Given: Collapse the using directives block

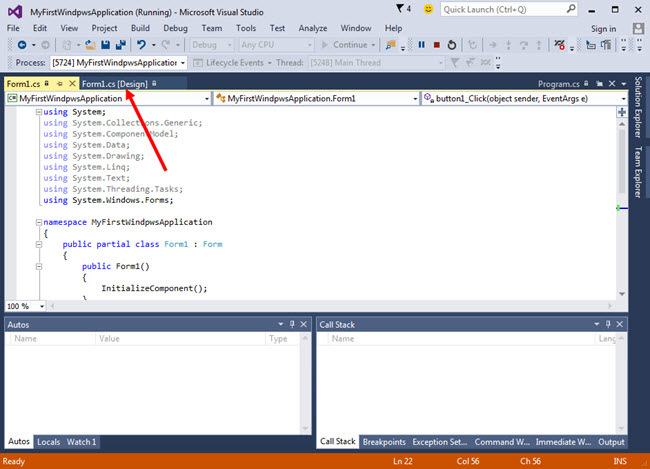Looking at the screenshot, I should [x=39, y=112].
